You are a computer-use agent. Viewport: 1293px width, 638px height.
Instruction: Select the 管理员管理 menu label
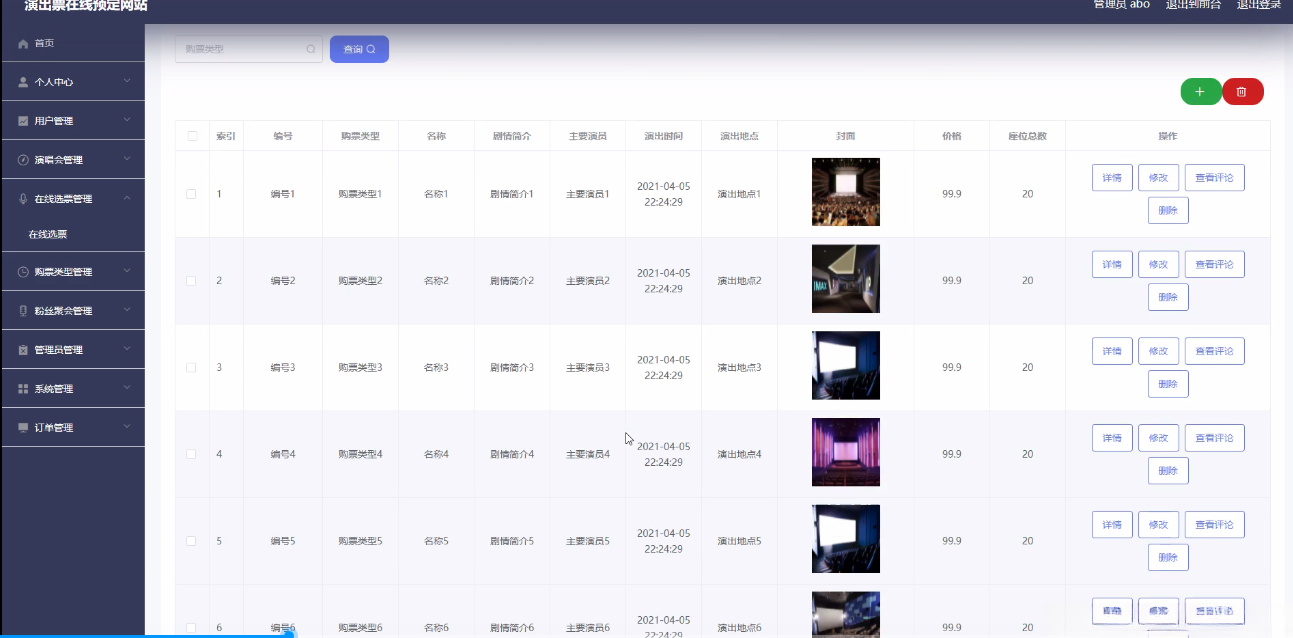coord(58,350)
